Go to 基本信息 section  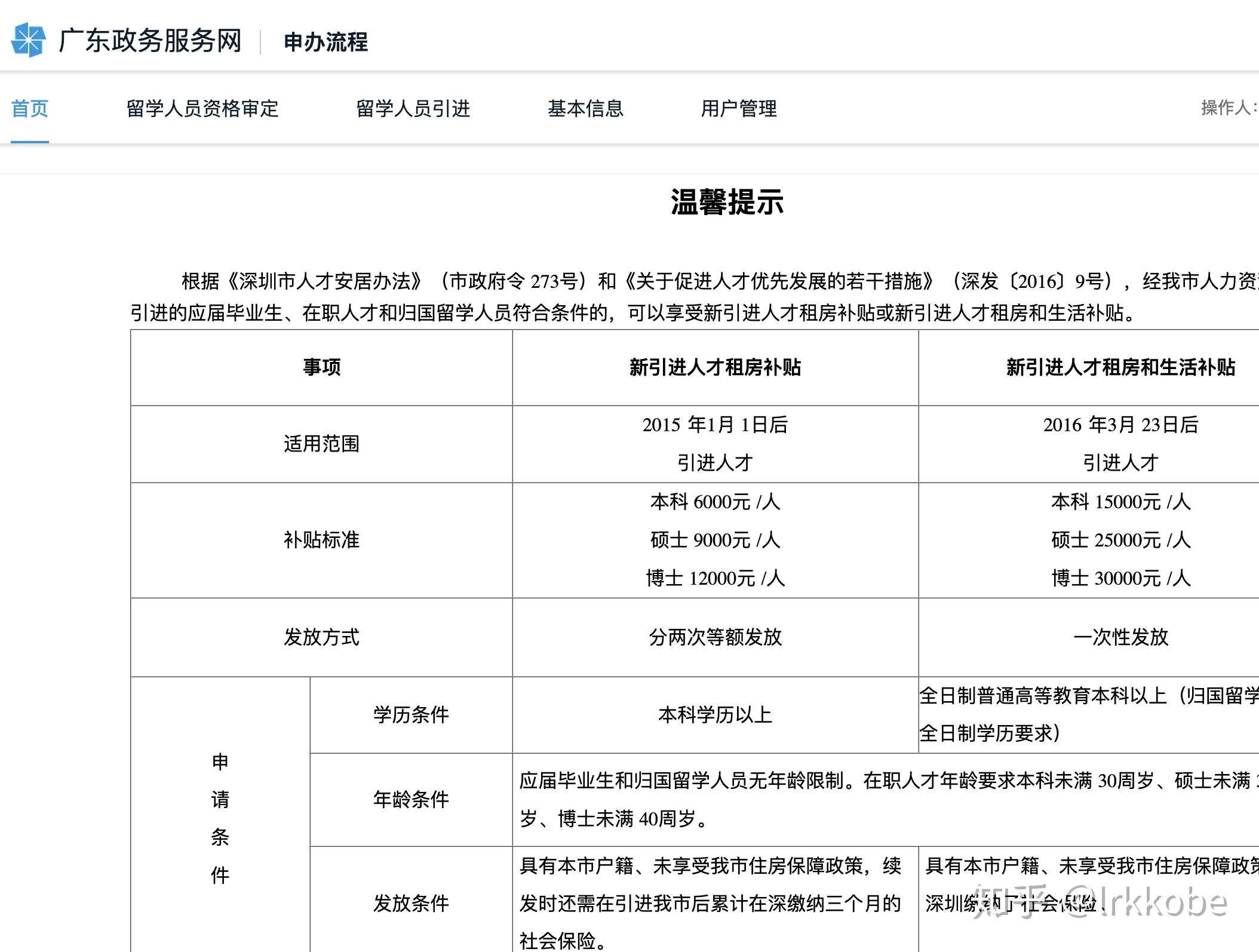pos(585,109)
